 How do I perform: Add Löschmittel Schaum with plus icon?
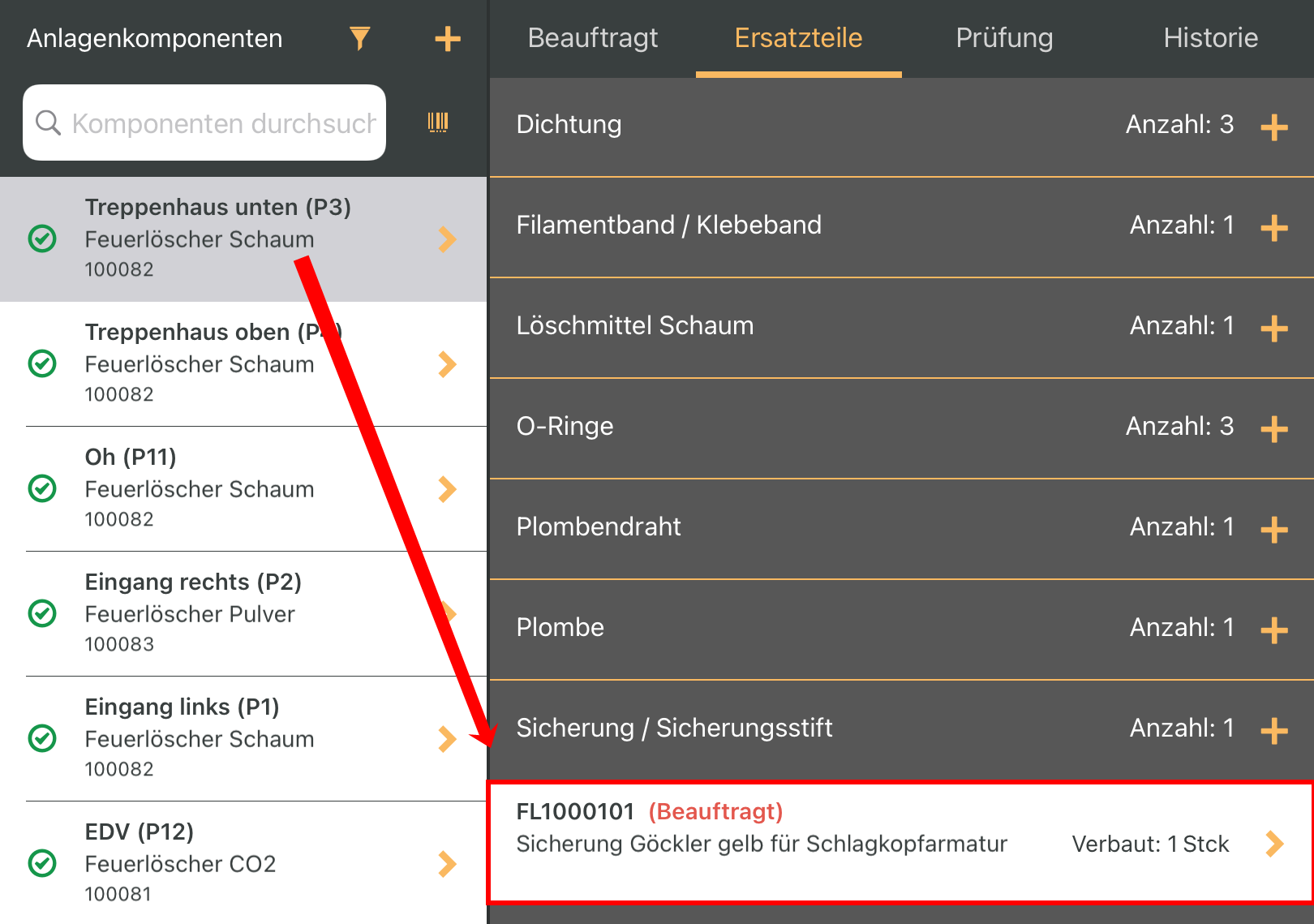point(1274,328)
